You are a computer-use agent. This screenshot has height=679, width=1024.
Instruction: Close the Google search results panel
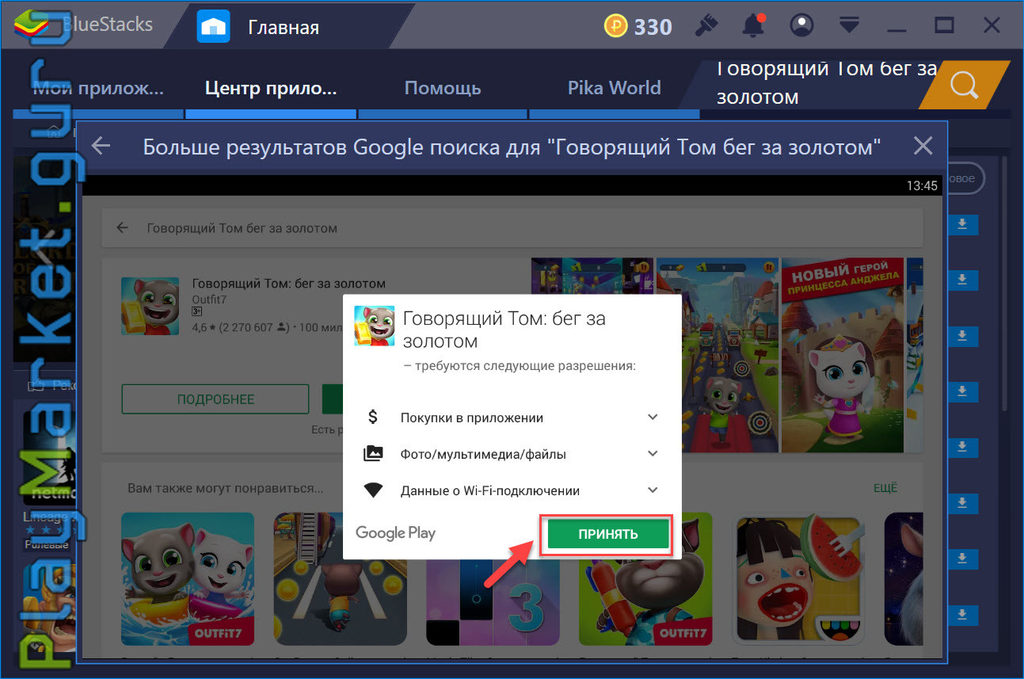(923, 146)
